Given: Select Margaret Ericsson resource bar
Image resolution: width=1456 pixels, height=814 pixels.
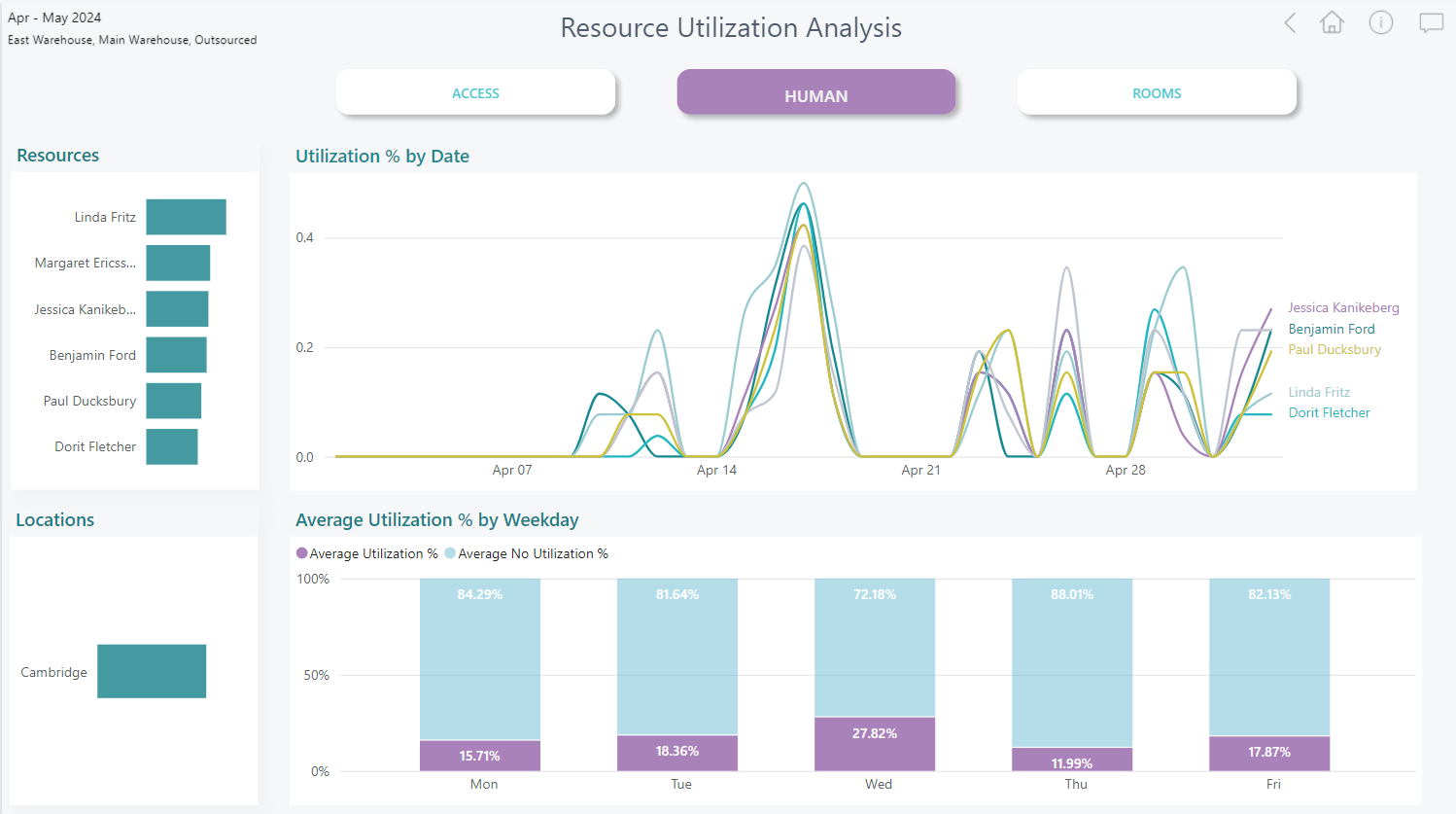Looking at the screenshot, I should pos(178,264).
